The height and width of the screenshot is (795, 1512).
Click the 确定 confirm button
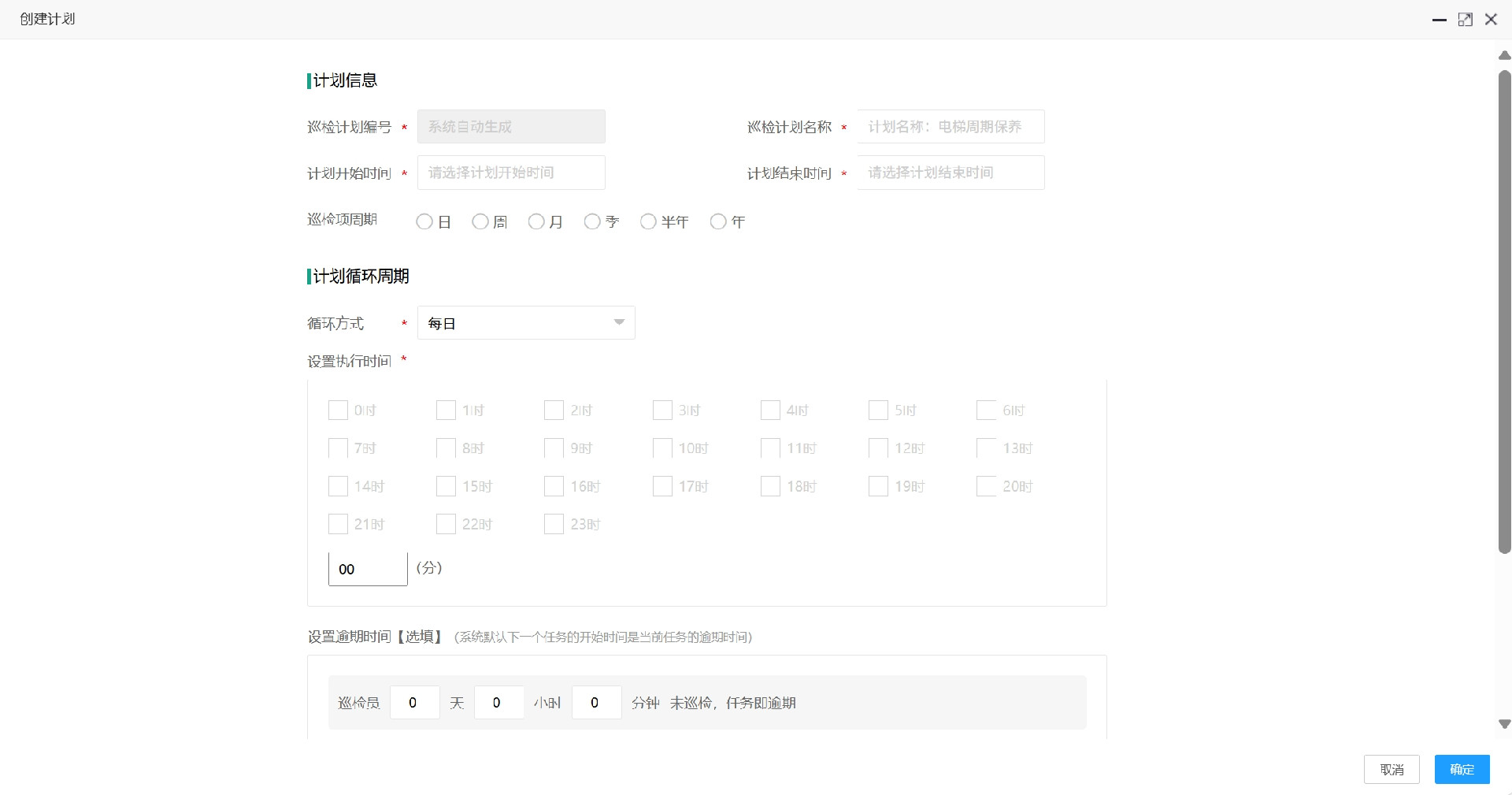click(x=1461, y=770)
